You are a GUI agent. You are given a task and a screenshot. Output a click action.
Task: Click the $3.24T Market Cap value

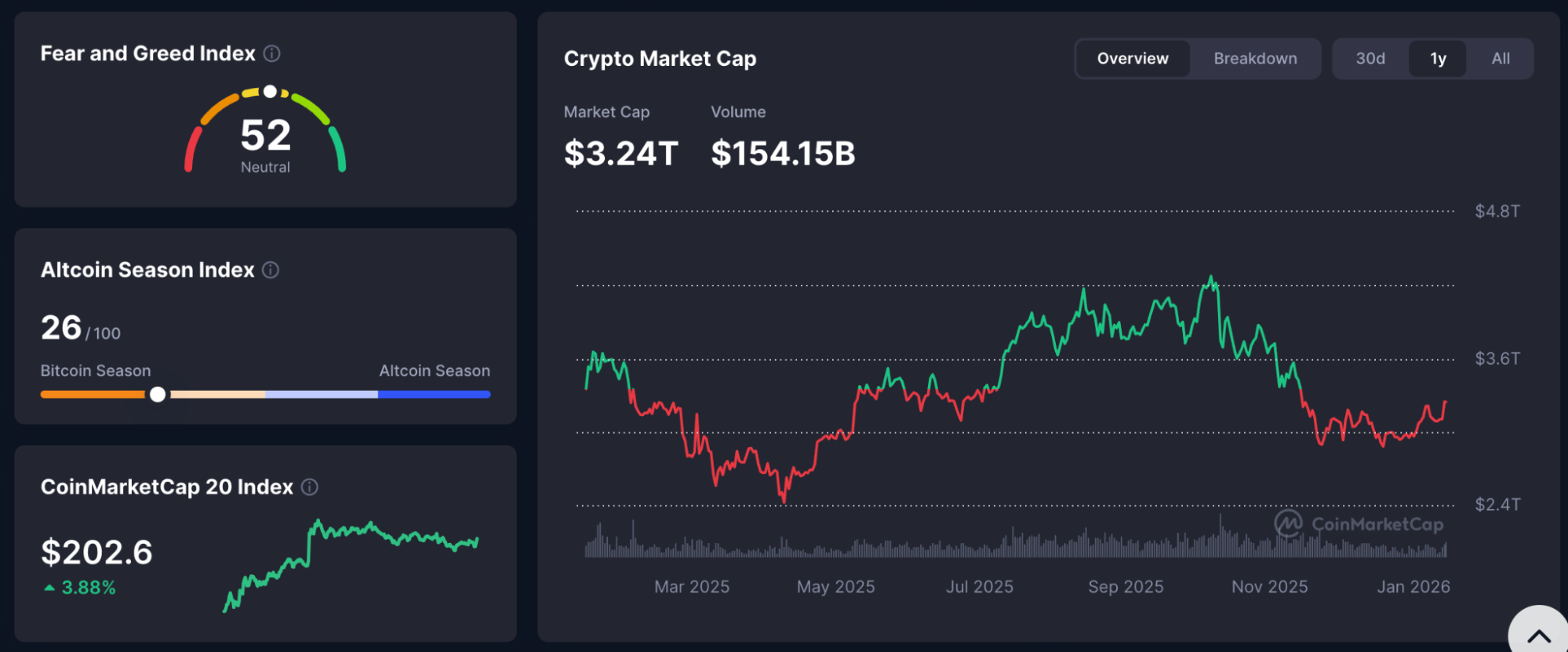620,154
